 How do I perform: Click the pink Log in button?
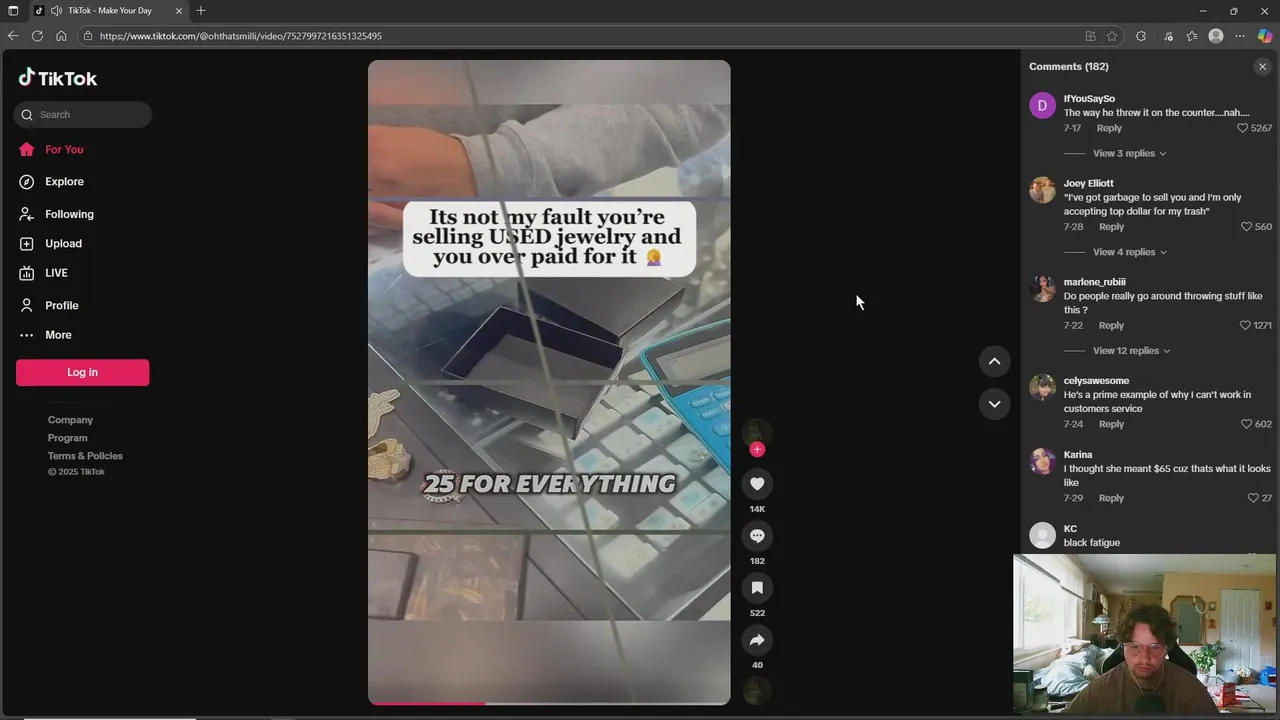pyautogui.click(x=82, y=372)
